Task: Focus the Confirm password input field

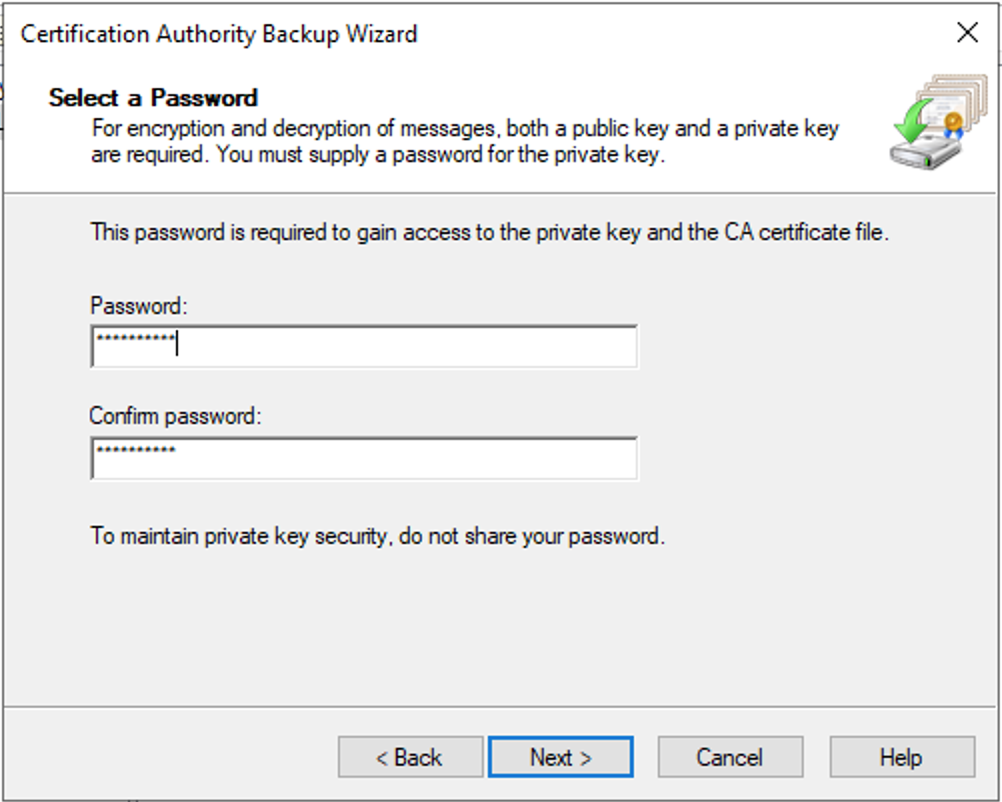Action: point(400,458)
